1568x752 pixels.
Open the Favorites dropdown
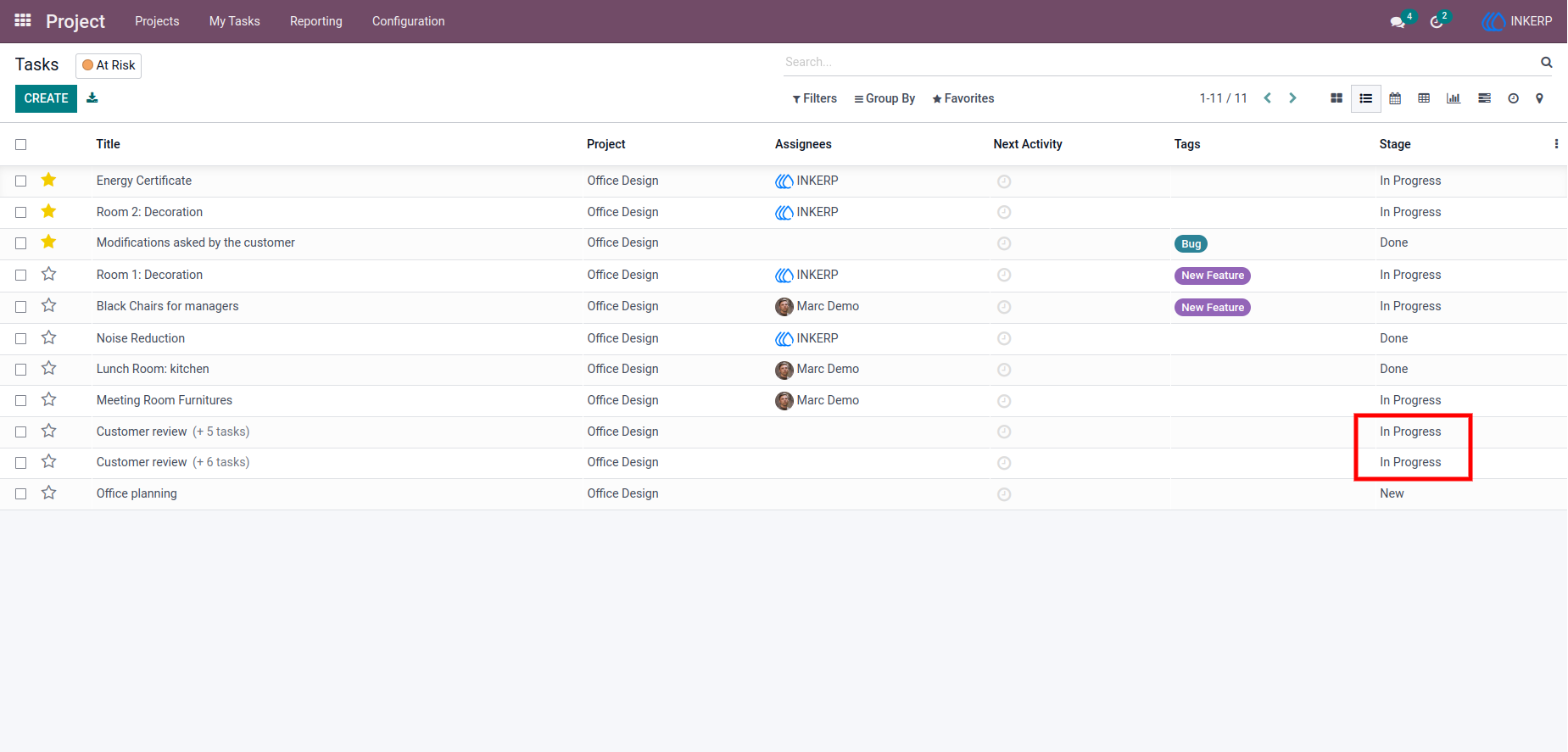click(963, 98)
